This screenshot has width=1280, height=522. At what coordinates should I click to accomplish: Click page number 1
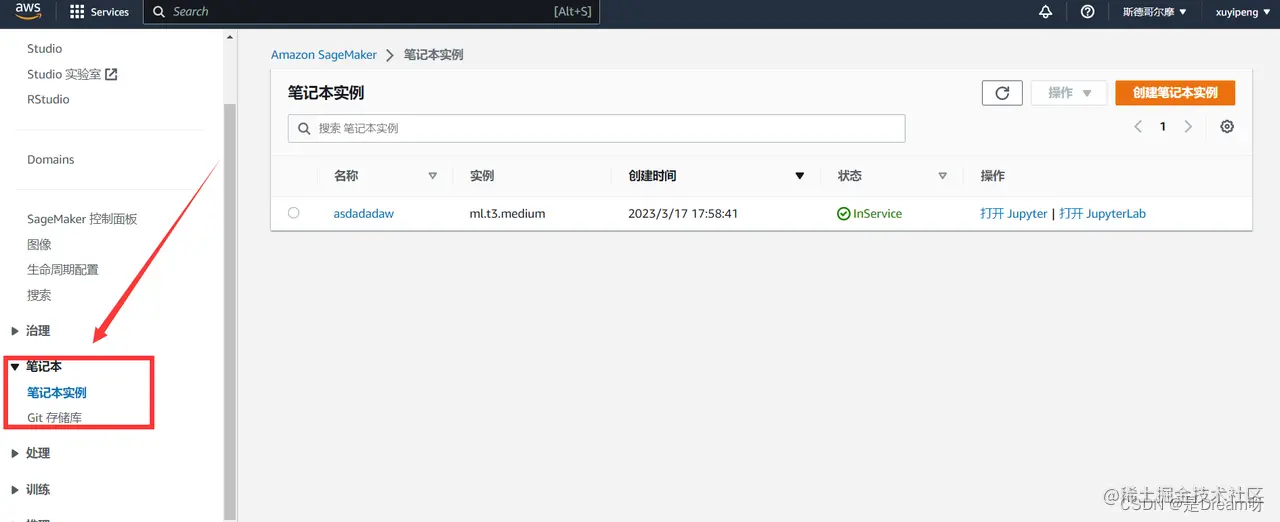click(x=1163, y=127)
